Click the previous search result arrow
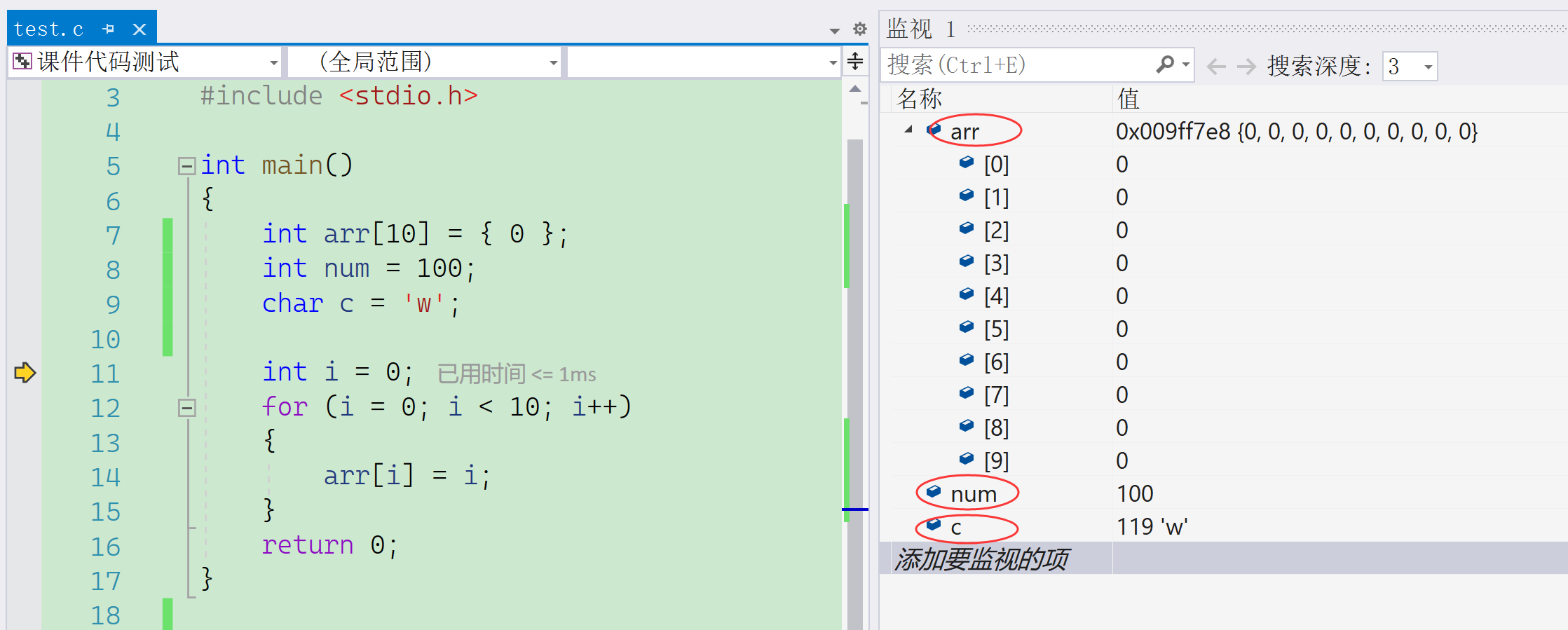The width and height of the screenshot is (1568, 630). [x=1216, y=67]
